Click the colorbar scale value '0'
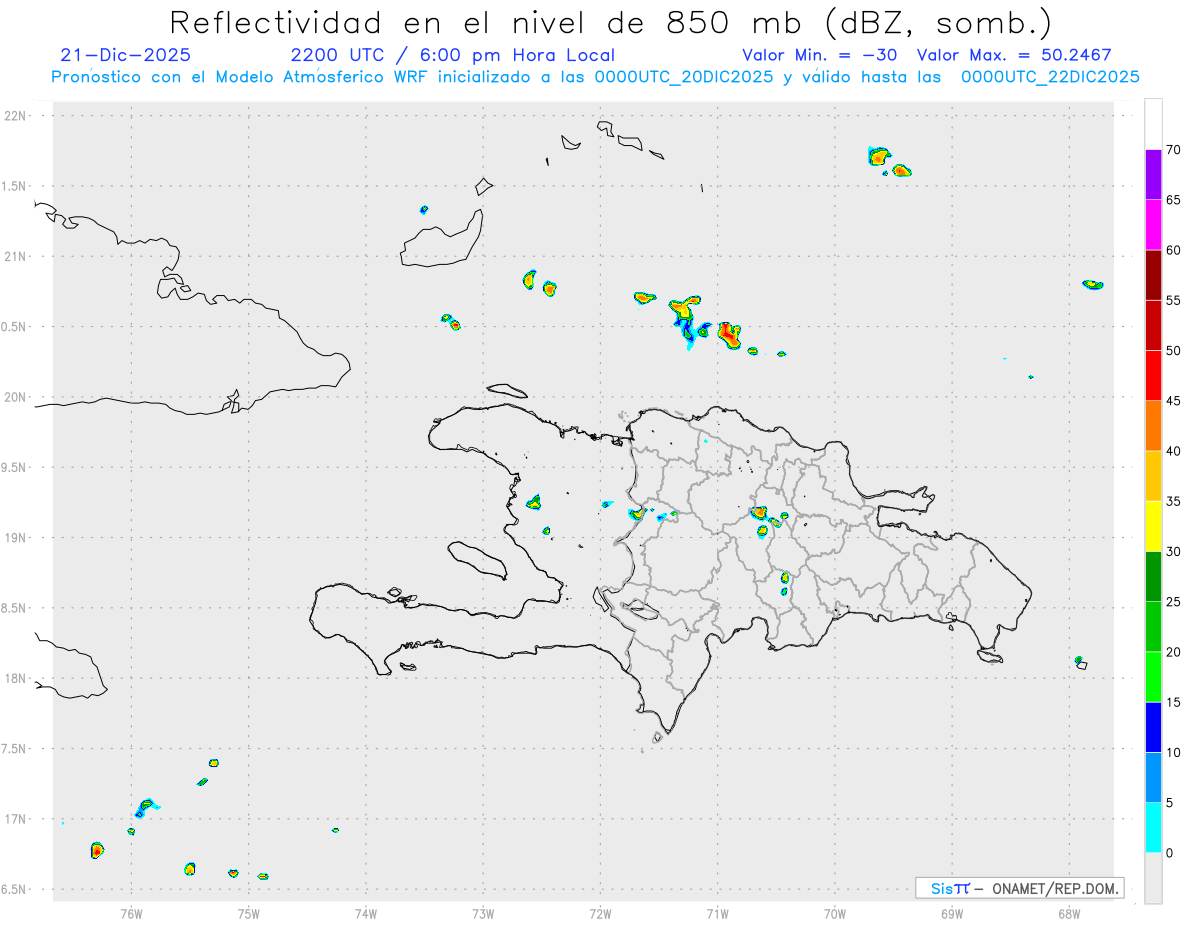This screenshot has width=1200, height=927. click(1170, 853)
